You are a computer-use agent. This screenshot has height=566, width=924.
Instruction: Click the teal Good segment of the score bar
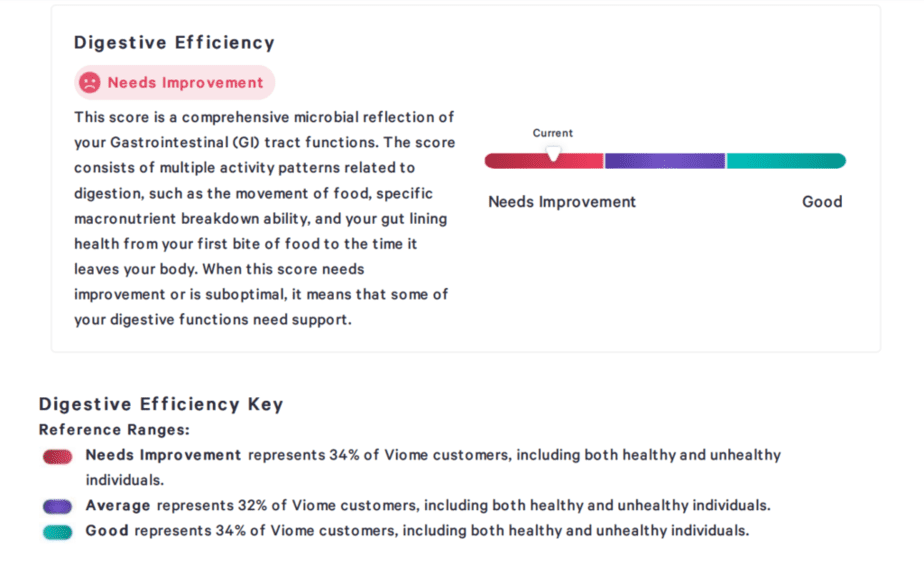(x=786, y=161)
